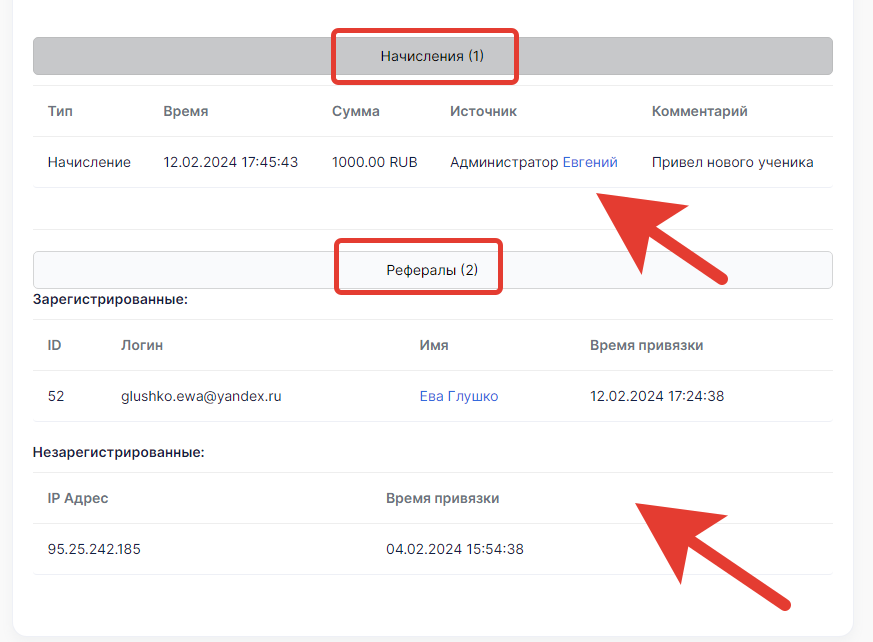
Task: Click the Источник column header
Action: 483,111
